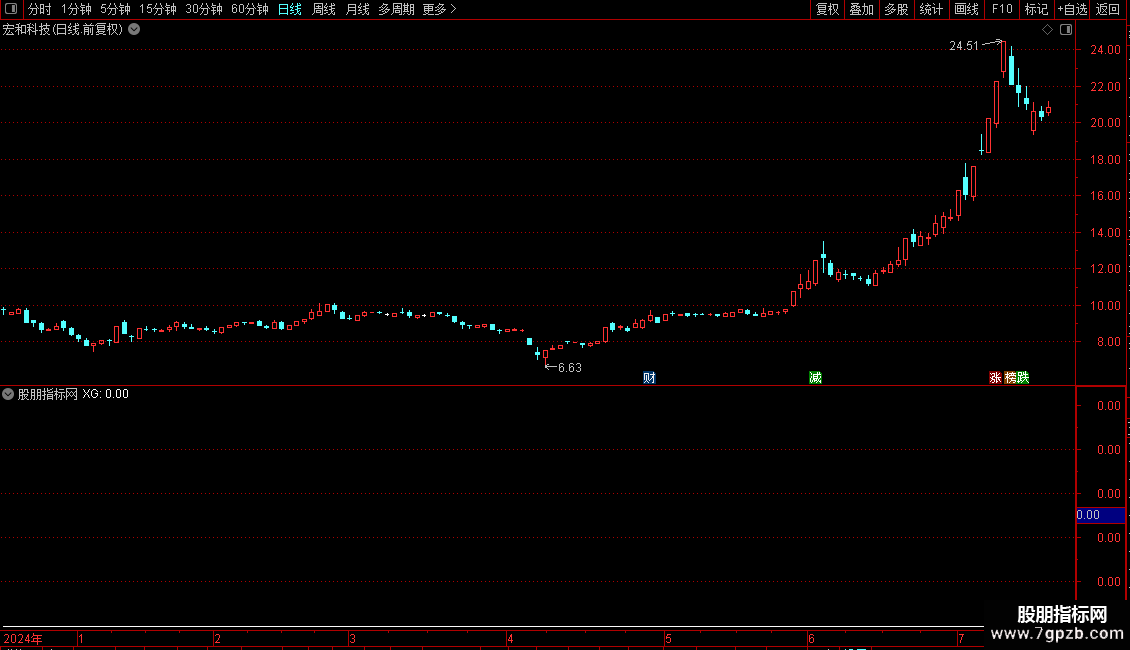
Task: Click the 财 financial event marker
Action: (649, 378)
